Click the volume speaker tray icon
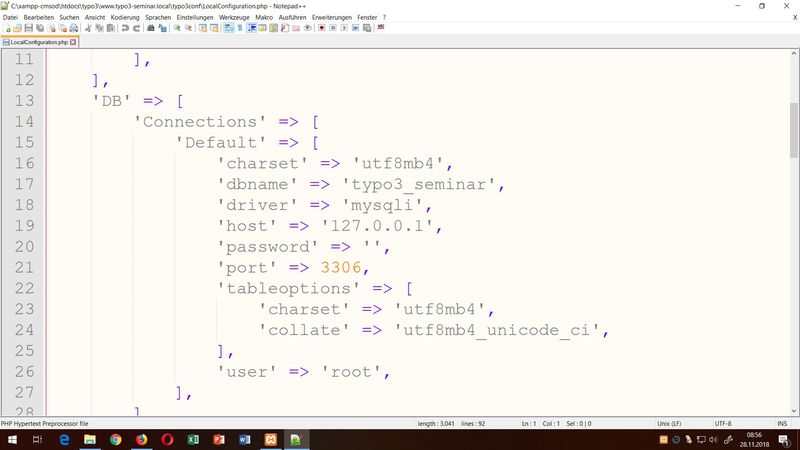This screenshot has height=450, width=800. coord(713,439)
